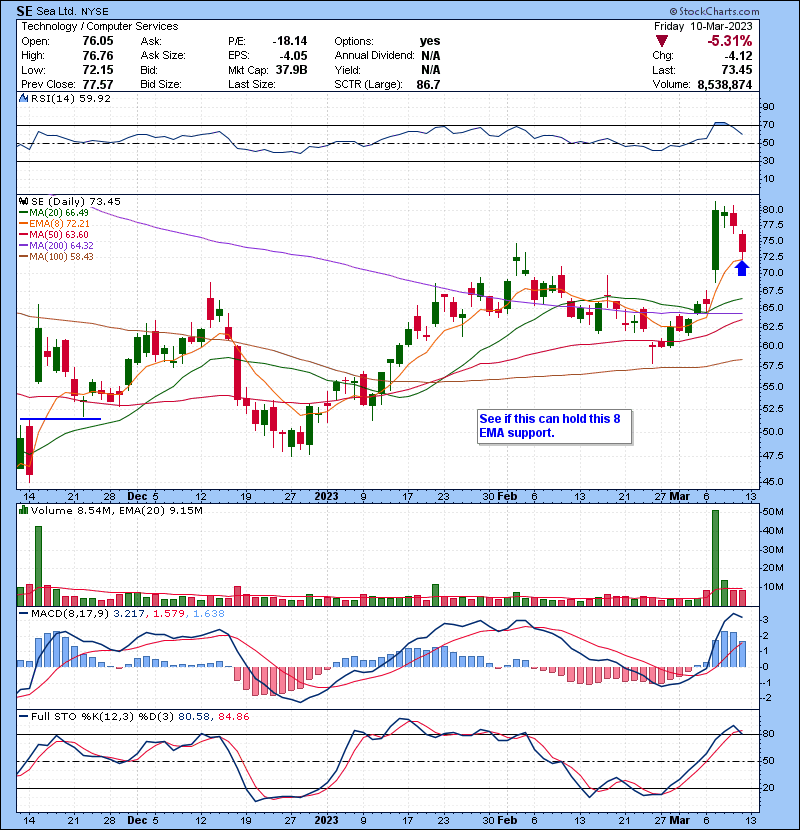
Task: Click the RSI indicator icon beside RSI(14)
Action: (23, 98)
